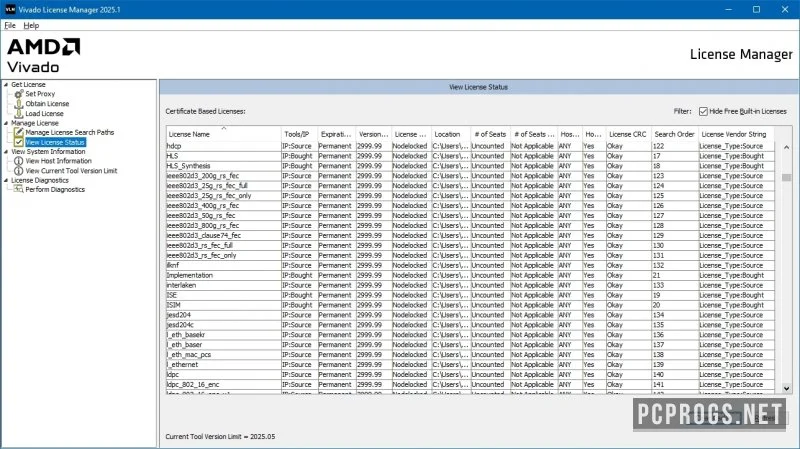Select Obtain License in the tree
This screenshot has width=800, height=449.
[x=47, y=104]
